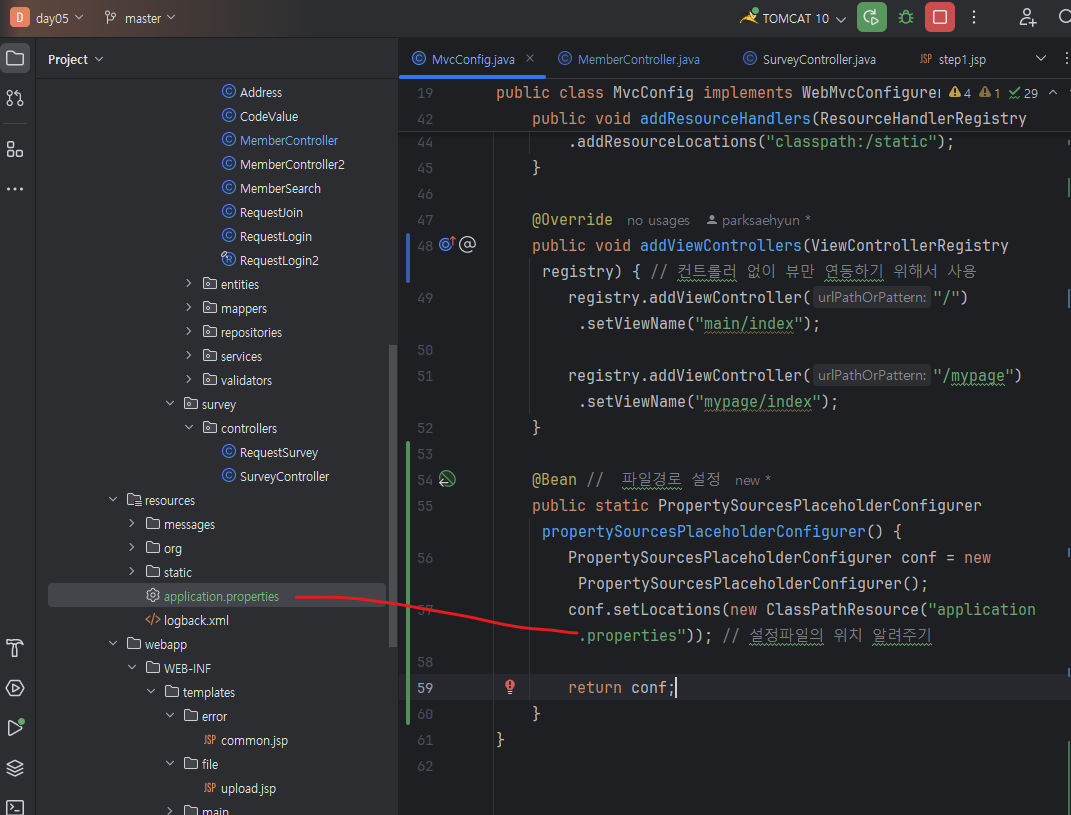Open the toolbar more actions menu
Screen dimensions: 1071x815
pyautogui.click(x=974, y=18)
